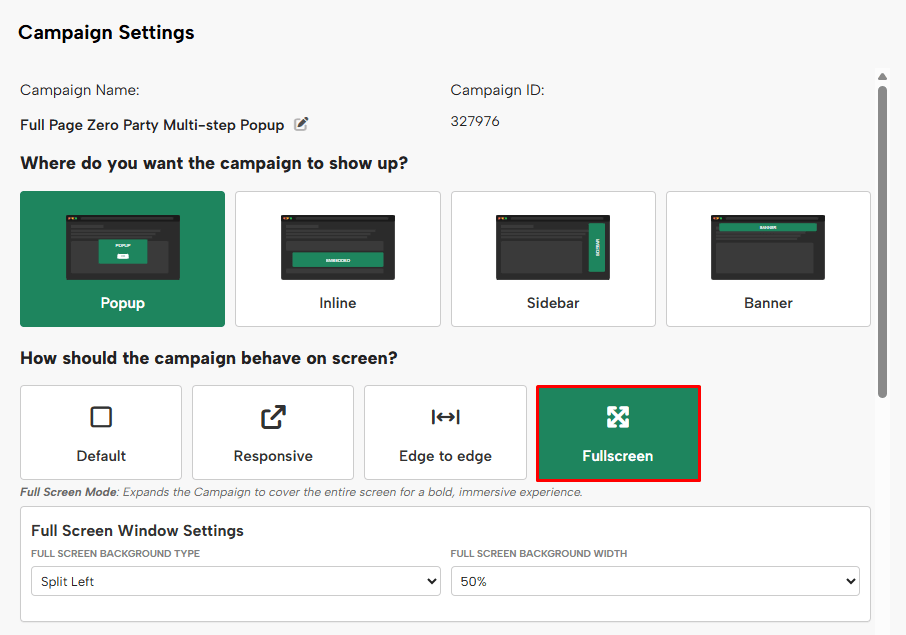Click the campaign ID 327976 text

coord(475,121)
